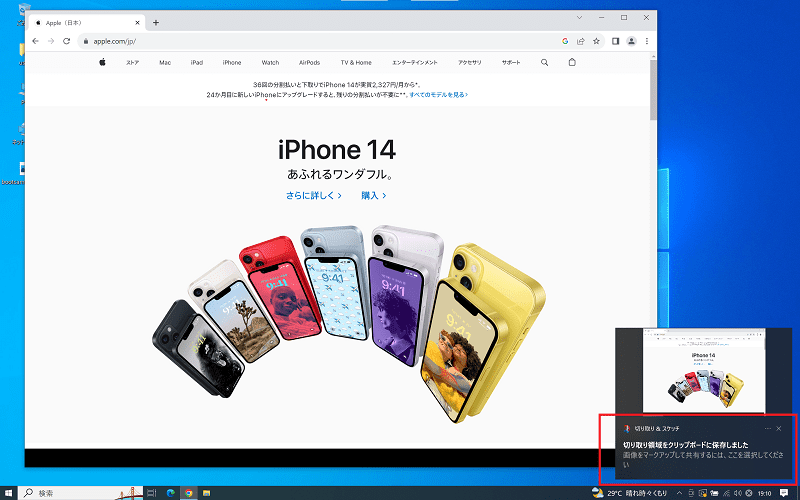Open the Watch menu item
The height and width of the screenshot is (500, 800).
coord(270,63)
